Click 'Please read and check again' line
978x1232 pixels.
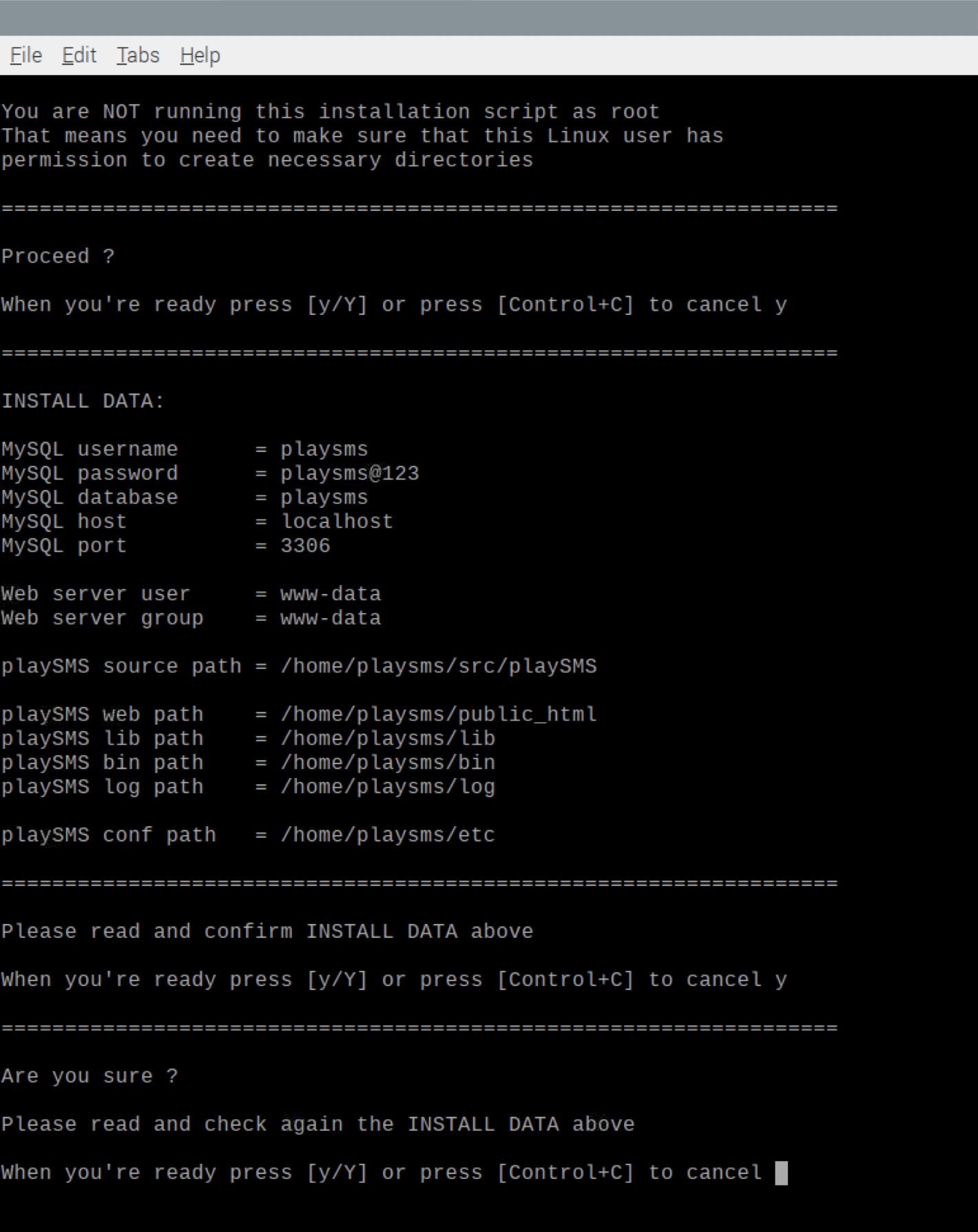point(318,1125)
